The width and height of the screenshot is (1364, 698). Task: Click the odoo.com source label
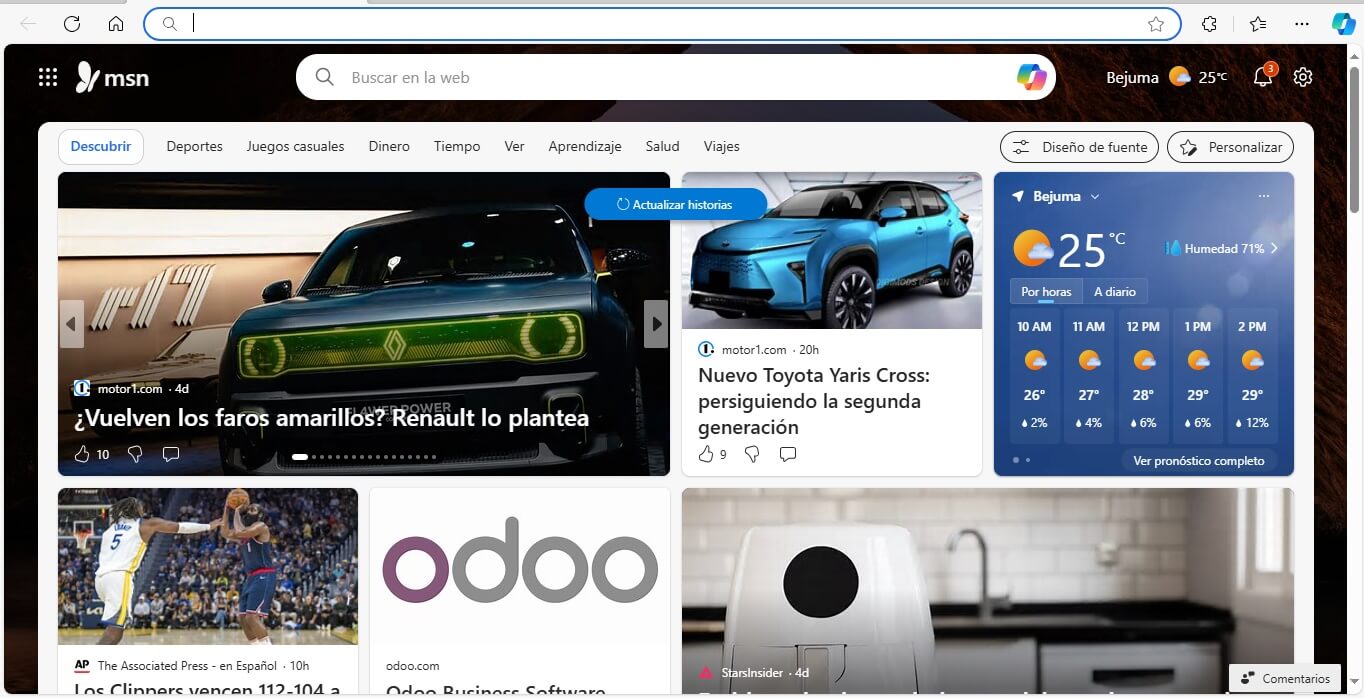coord(413,665)
